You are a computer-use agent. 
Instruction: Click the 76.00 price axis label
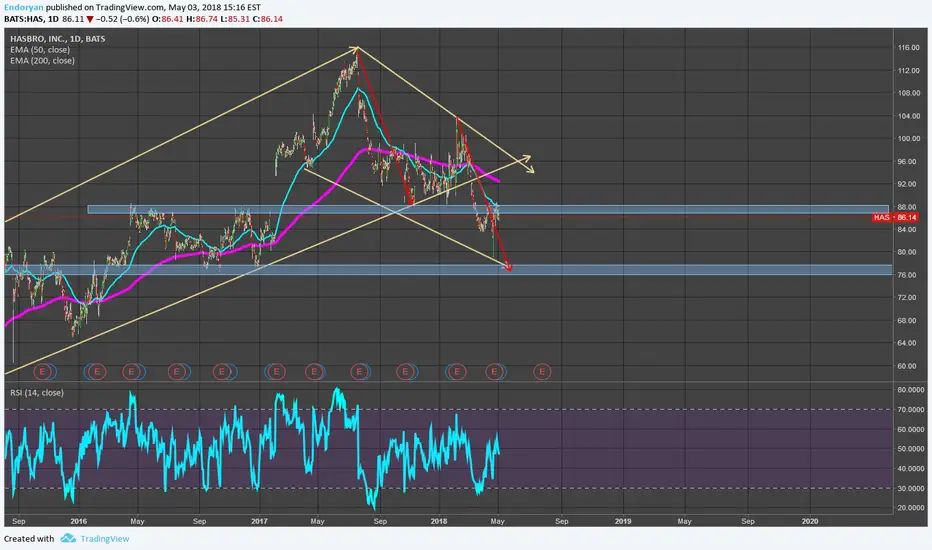[906, 275]
